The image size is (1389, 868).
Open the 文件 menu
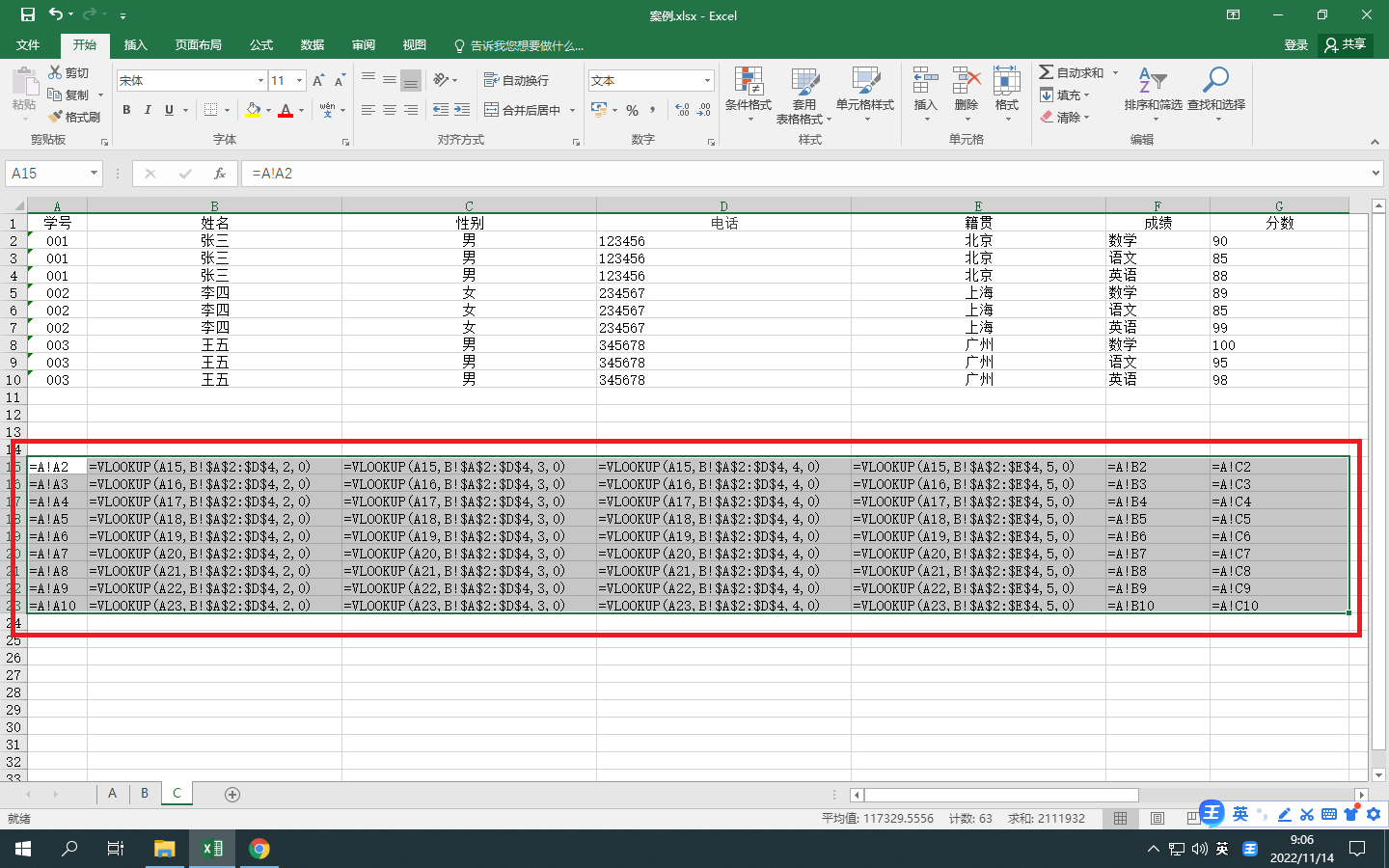click(x=28, y=45)
